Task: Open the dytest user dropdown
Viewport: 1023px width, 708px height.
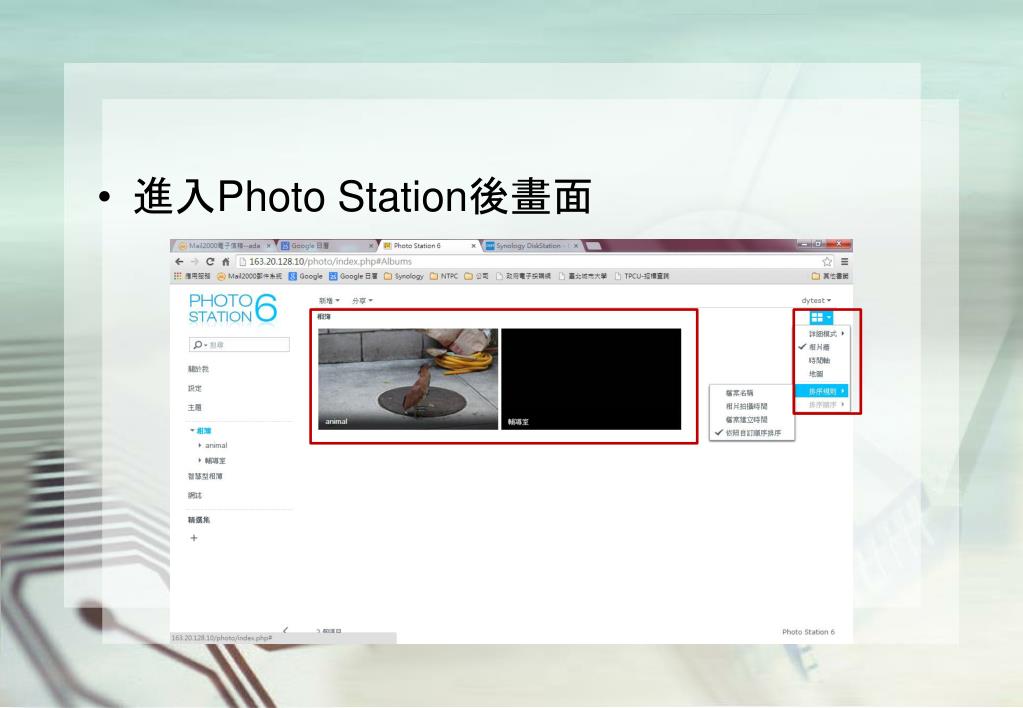Action: pos(816,301)
